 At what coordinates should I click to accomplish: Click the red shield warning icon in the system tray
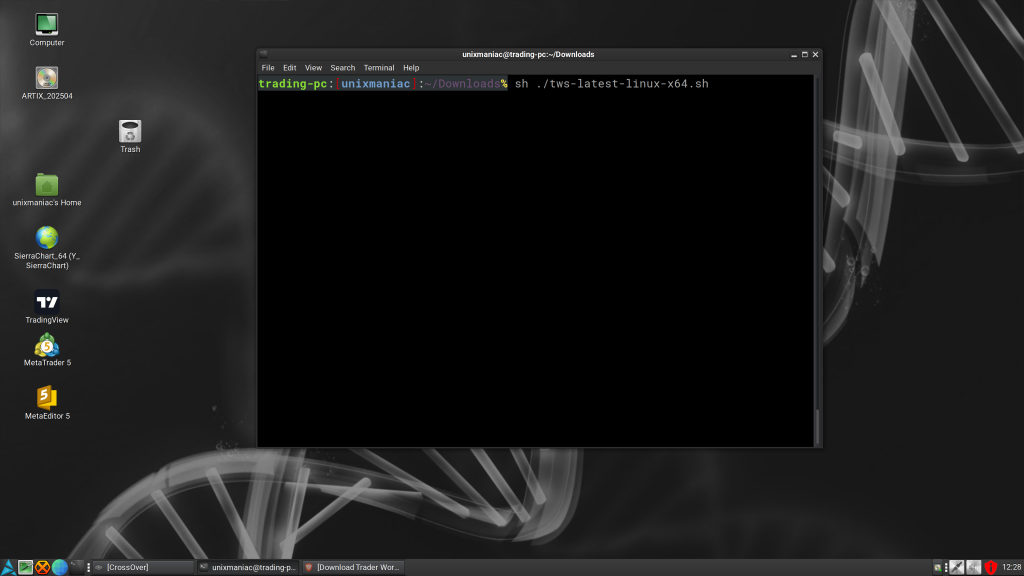990,566
